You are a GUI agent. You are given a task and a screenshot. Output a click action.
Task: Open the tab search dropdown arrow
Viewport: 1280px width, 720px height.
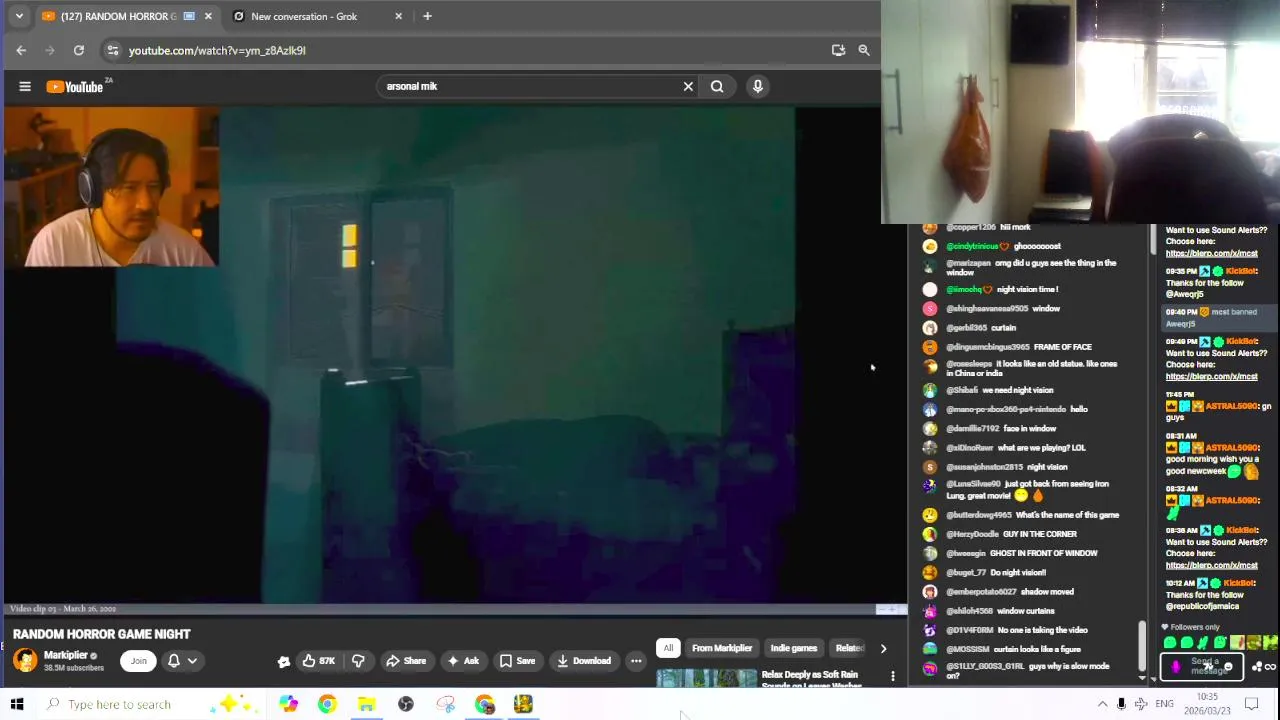pos(18,16)
